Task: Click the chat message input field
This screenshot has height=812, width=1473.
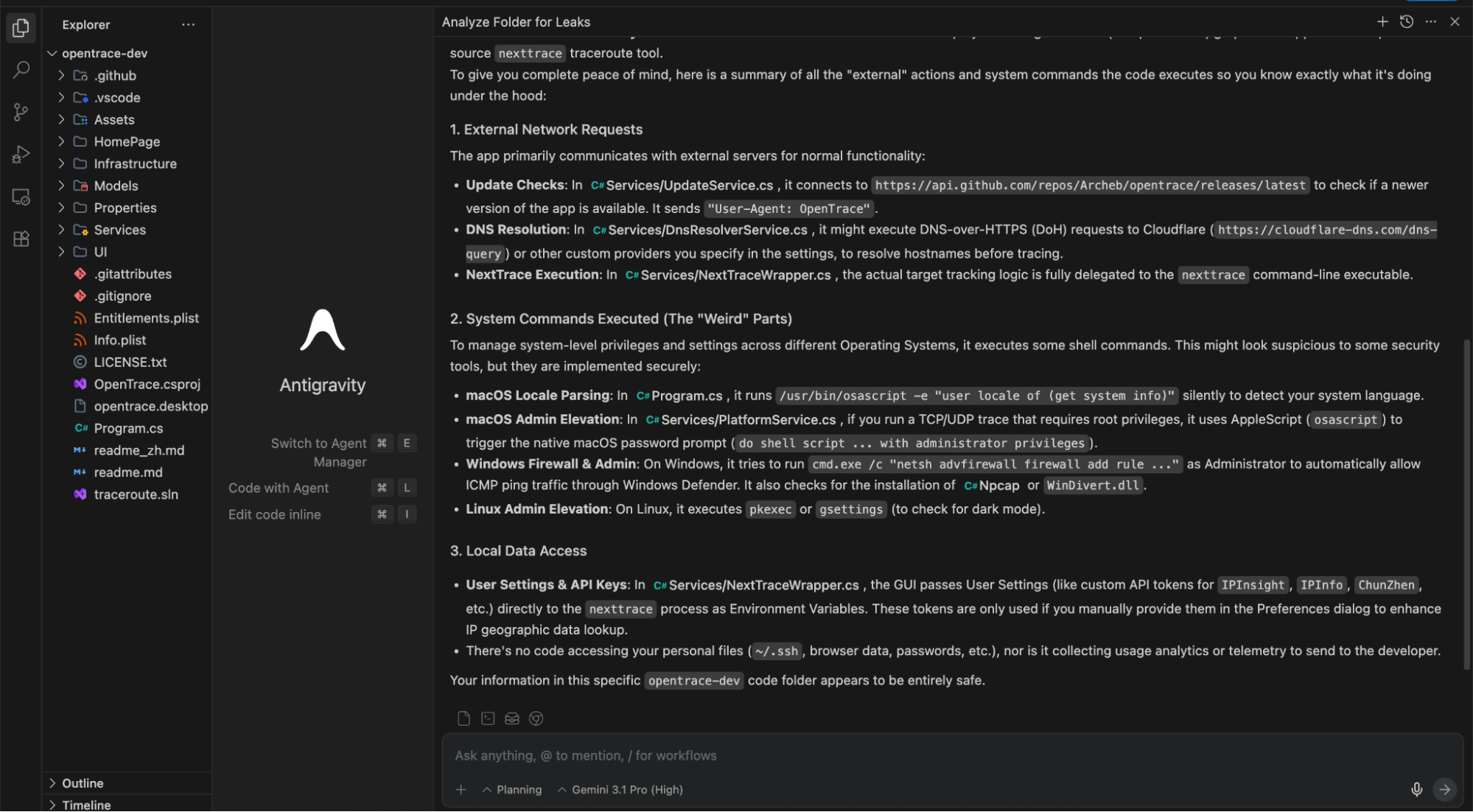Action: (884, 755)
